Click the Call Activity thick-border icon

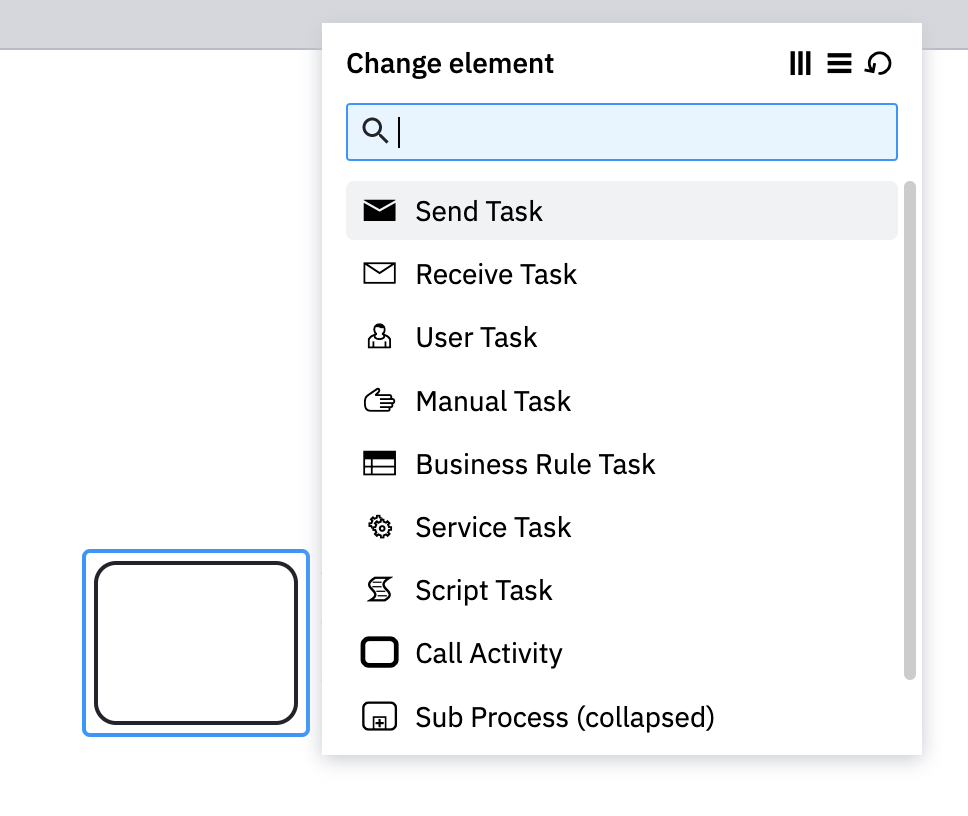click(379, 652)
